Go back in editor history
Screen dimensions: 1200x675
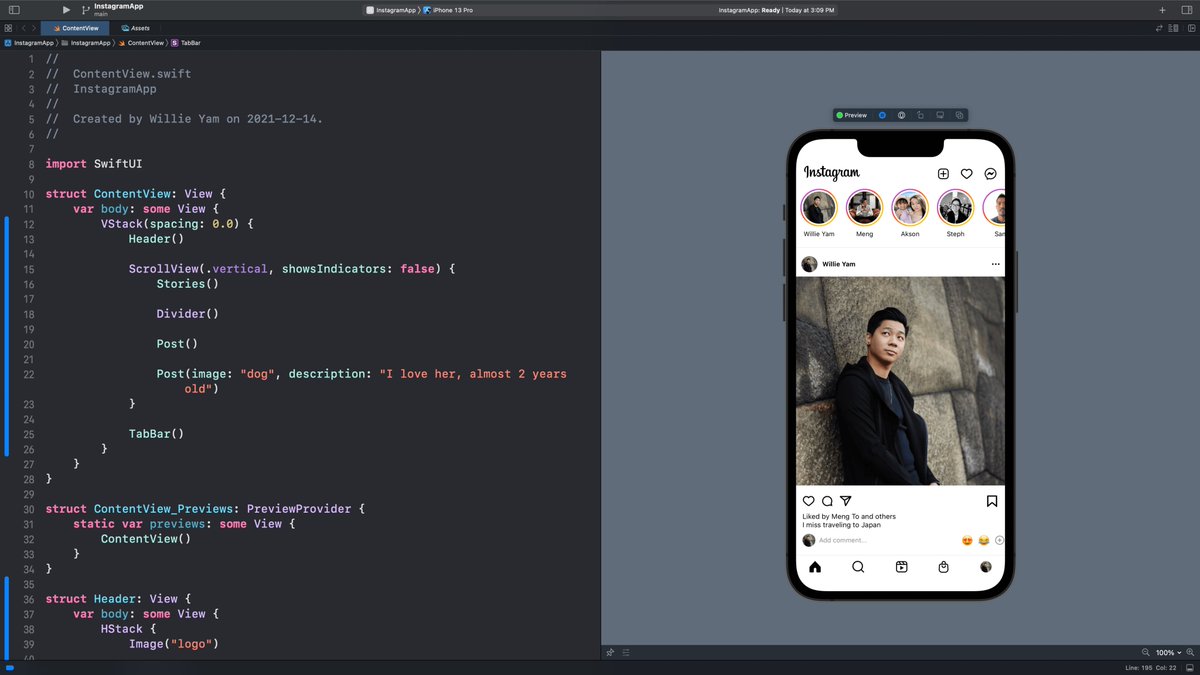(24, 28)
